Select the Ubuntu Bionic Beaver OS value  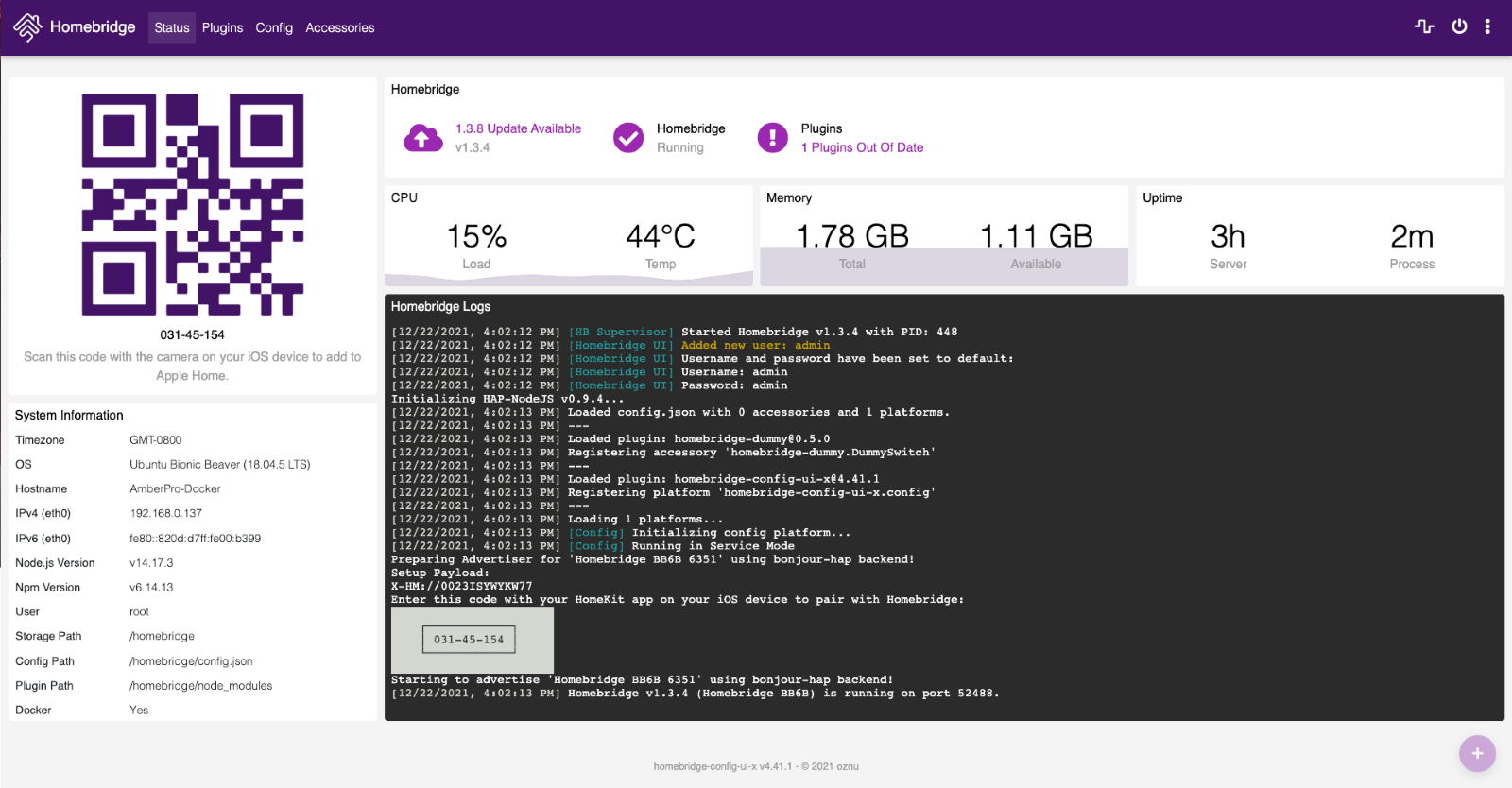pos(220,465)
